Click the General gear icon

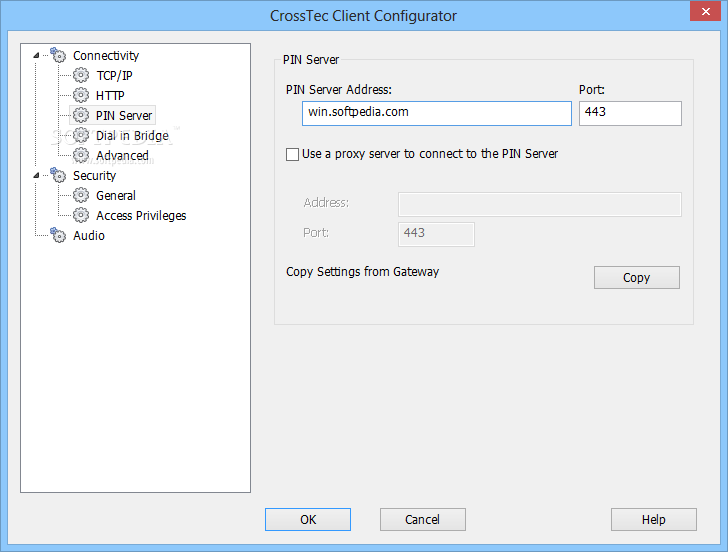(81, 195)
